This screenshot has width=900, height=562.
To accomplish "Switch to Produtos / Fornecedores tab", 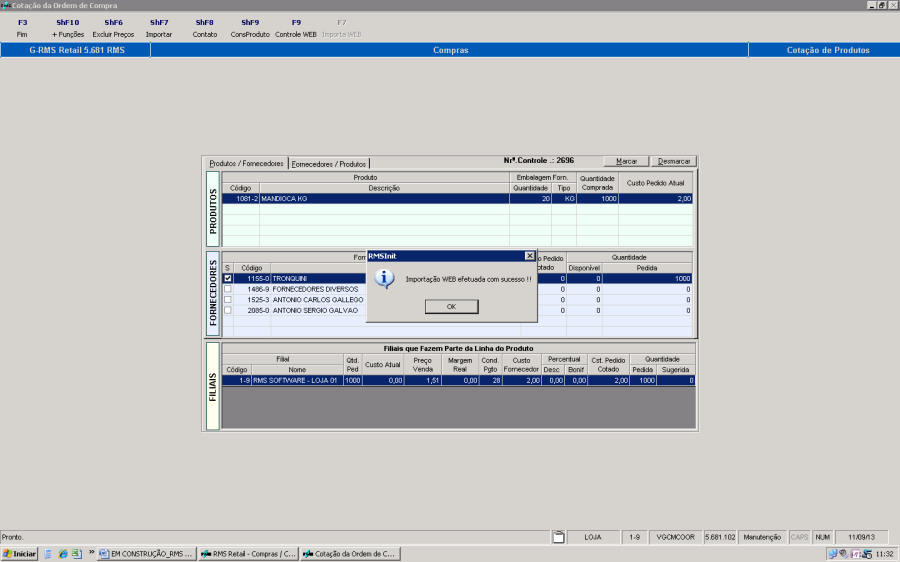I will [246, 163].
